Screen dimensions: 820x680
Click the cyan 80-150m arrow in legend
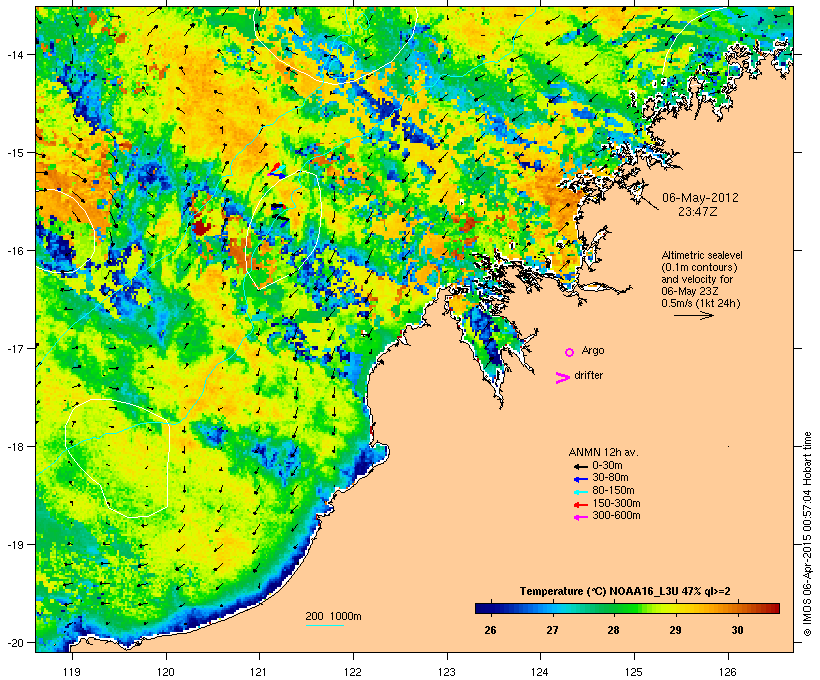point(581,492)
